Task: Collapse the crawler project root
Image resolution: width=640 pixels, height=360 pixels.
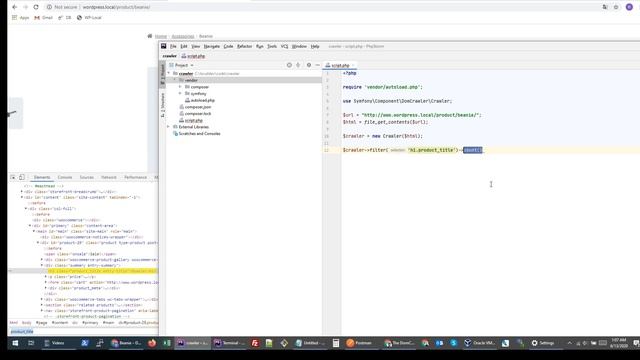Action: (169, 73)
